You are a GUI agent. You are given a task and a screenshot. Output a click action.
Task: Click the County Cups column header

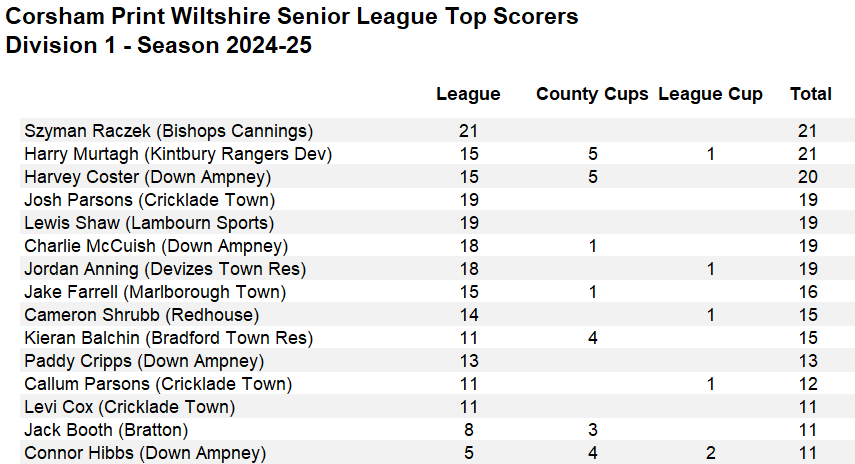tap(592, 94)
